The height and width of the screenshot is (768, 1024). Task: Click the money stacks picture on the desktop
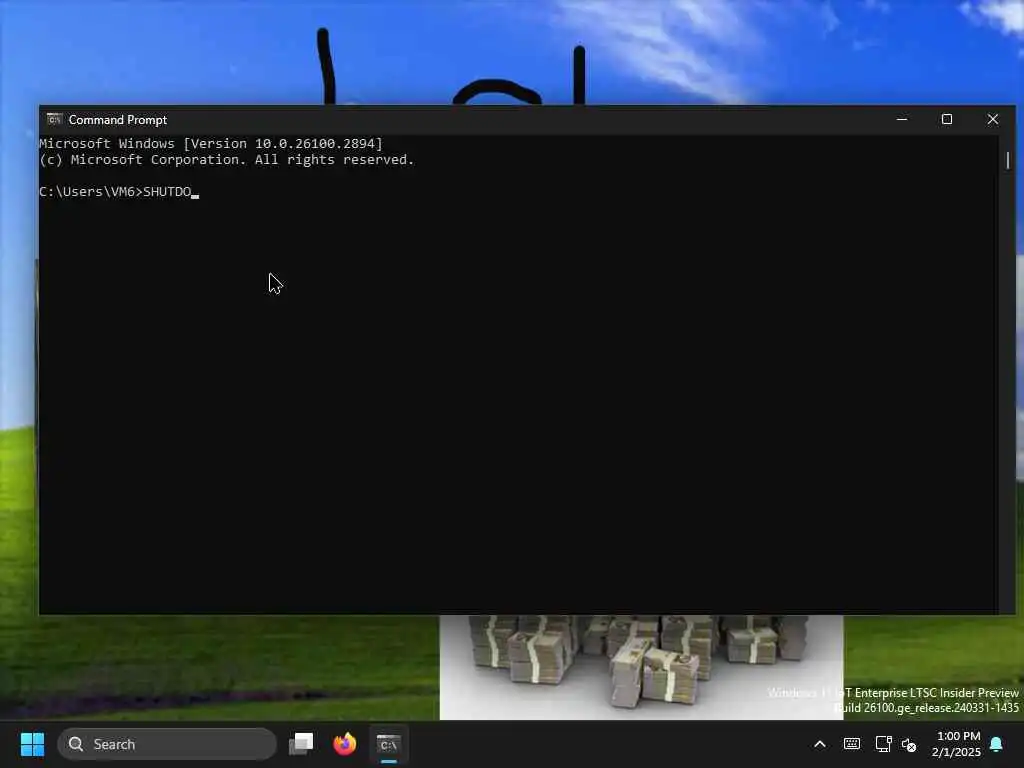tap(641, 667)
